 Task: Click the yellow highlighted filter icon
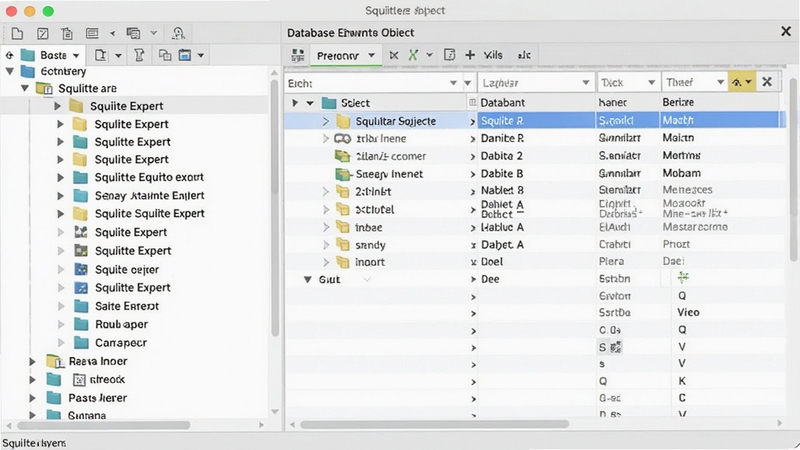coord(742,82)
